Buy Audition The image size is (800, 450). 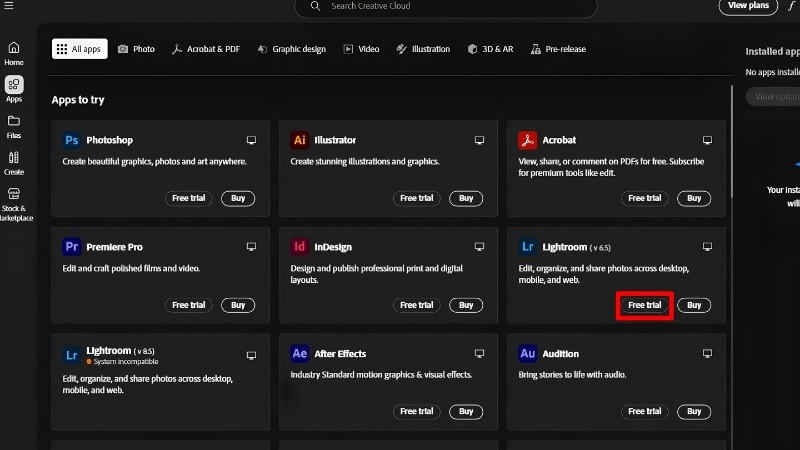tap(694, 411)
